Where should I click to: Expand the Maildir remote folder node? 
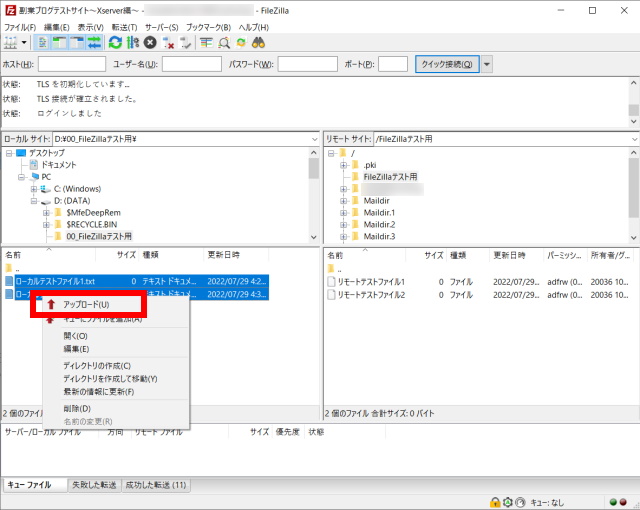click(343, 200)
